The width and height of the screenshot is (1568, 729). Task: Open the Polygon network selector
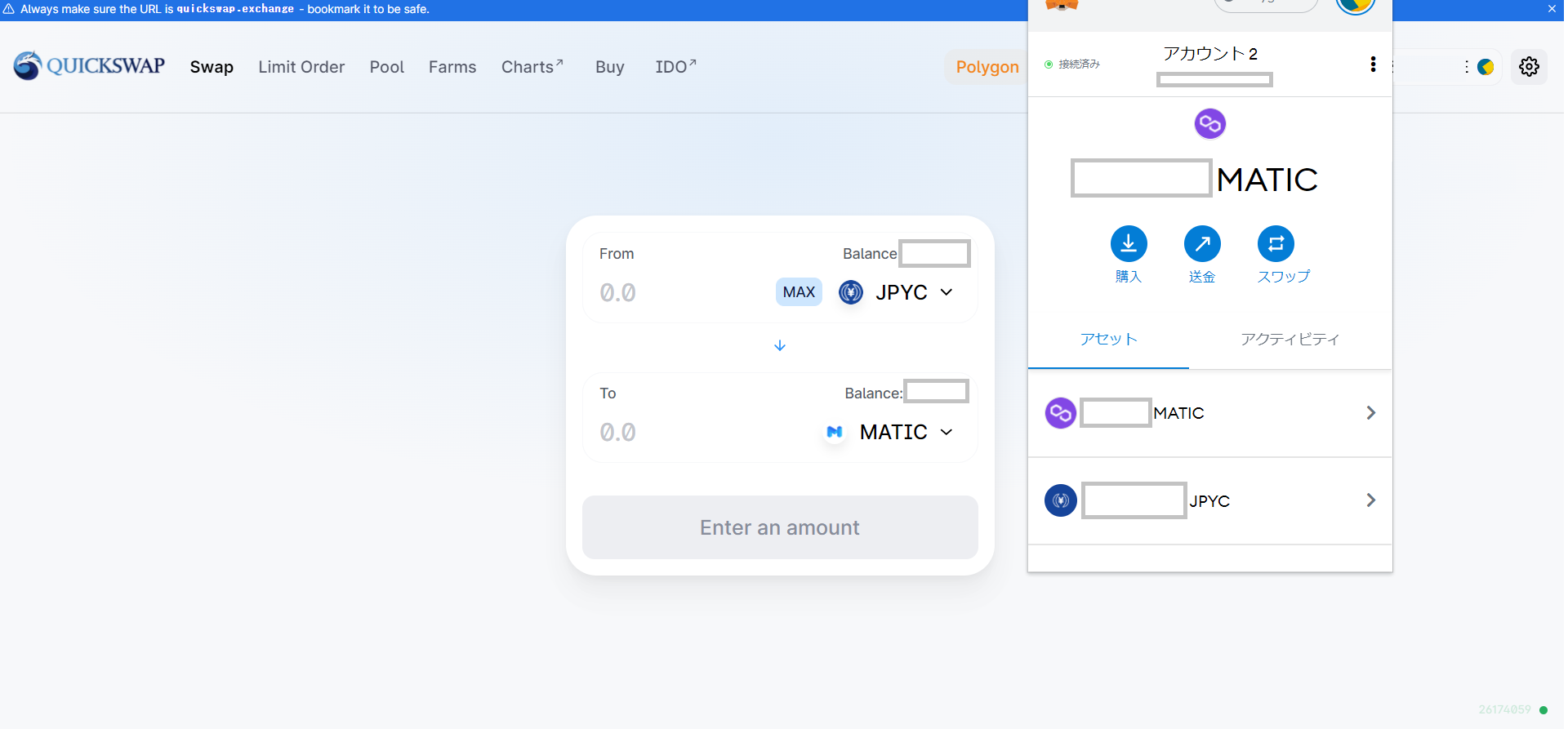(x=987, y=67)
